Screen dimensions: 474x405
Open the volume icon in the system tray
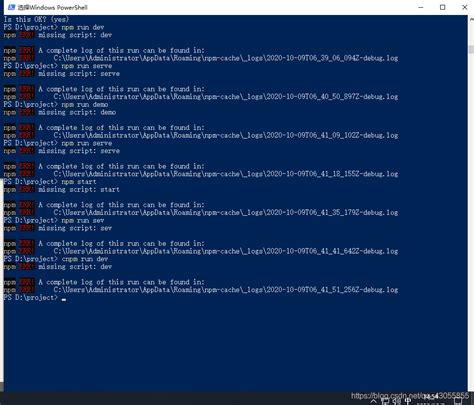(396, 401)
